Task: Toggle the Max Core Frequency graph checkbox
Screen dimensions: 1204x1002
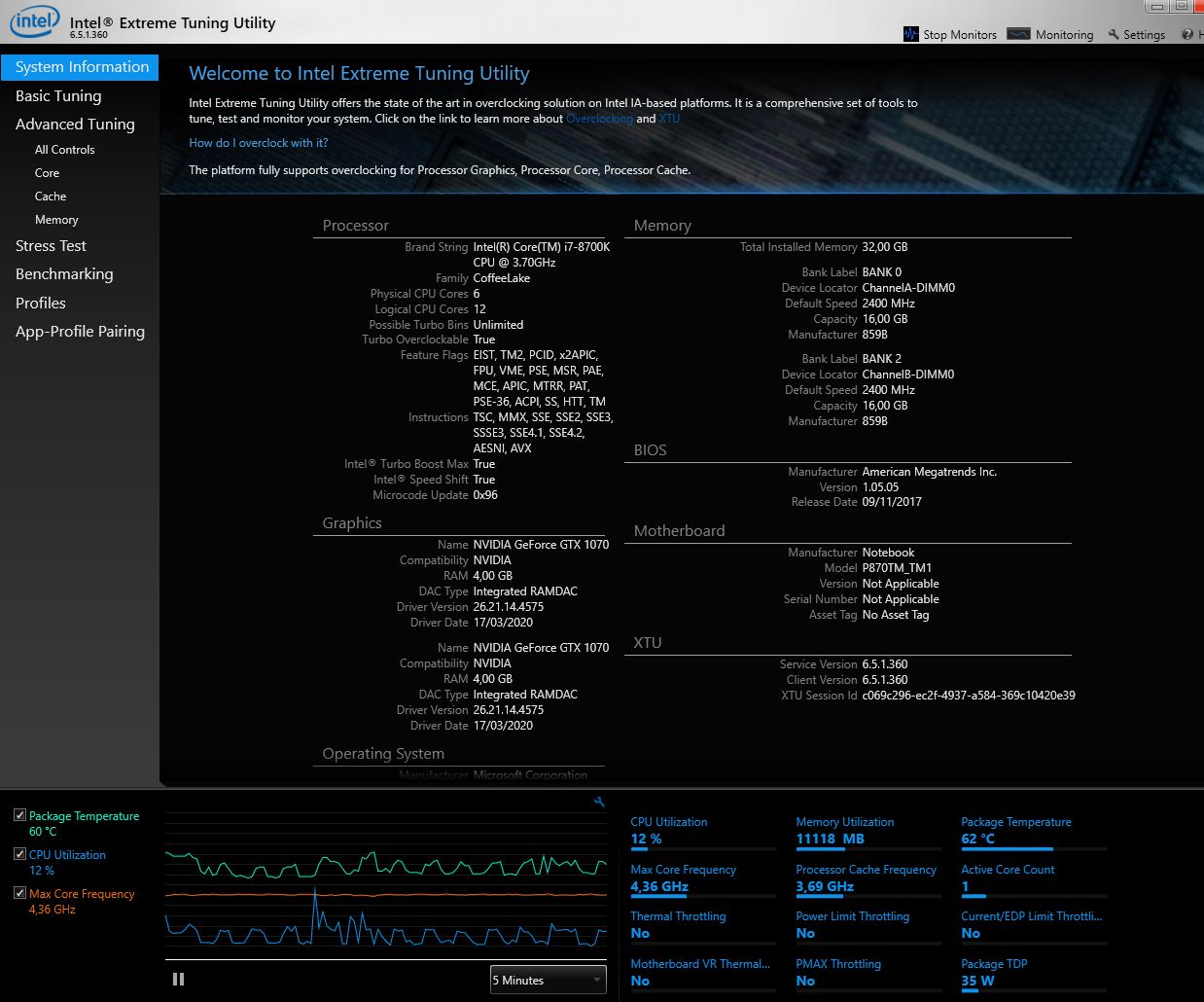Action: (x=19, y=893)
